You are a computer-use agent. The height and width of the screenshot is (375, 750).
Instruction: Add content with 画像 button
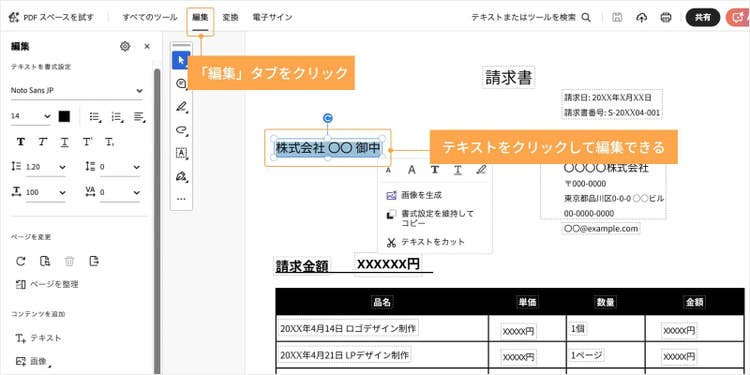click(x=33, y=361)
